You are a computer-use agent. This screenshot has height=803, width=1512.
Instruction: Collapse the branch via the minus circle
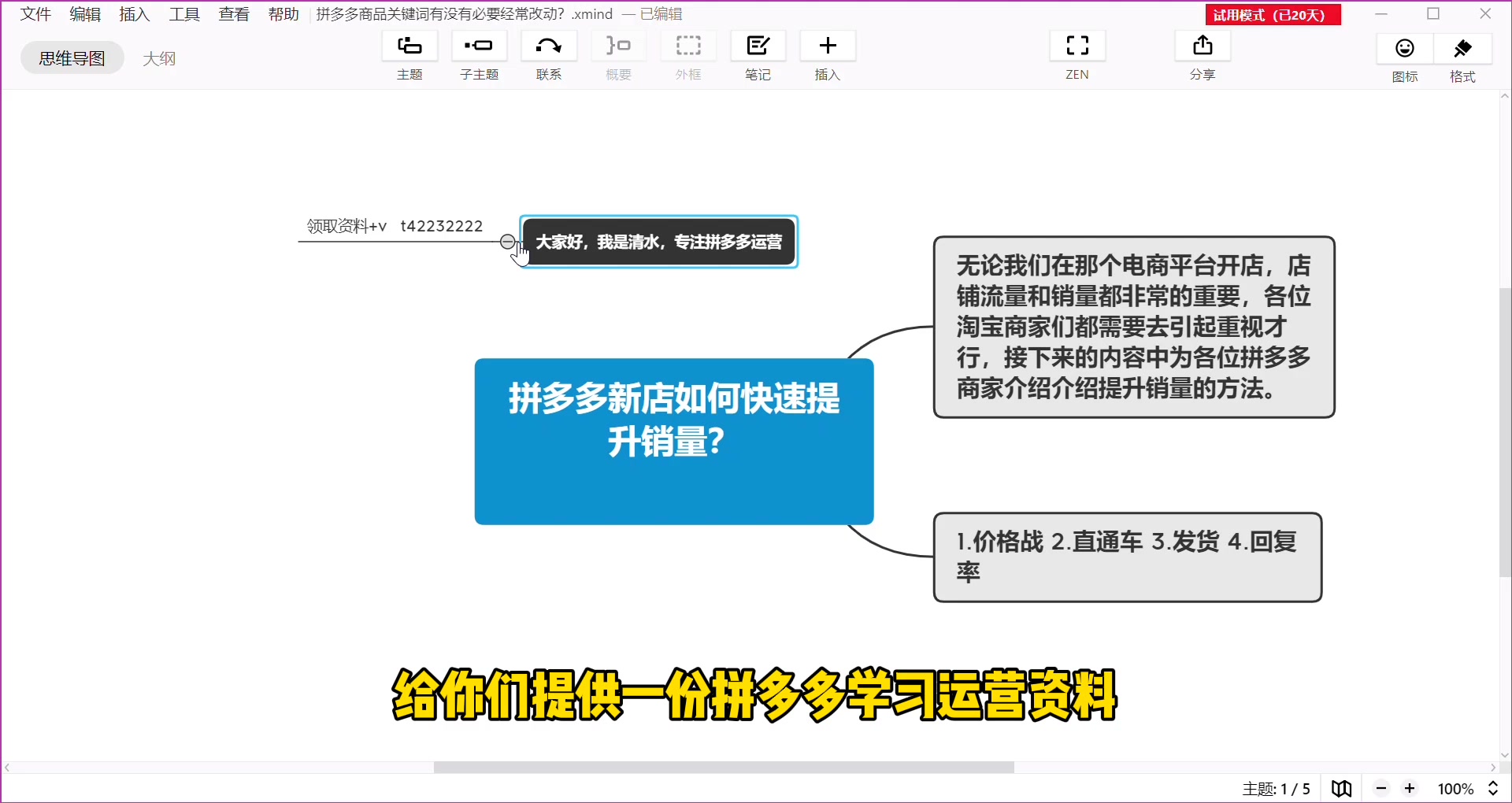508,241
